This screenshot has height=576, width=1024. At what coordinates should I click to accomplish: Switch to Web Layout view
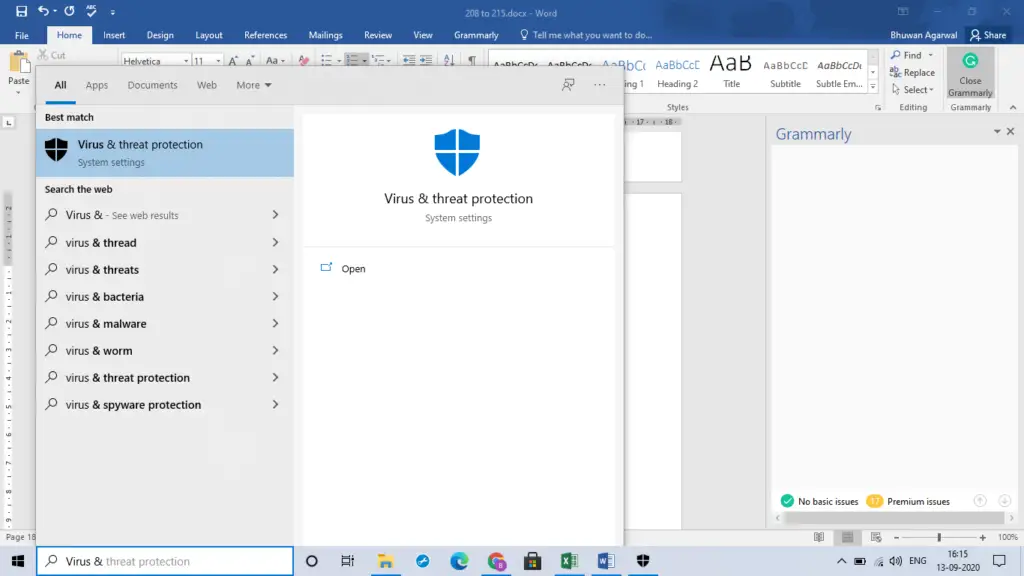(x=876, y=537)
